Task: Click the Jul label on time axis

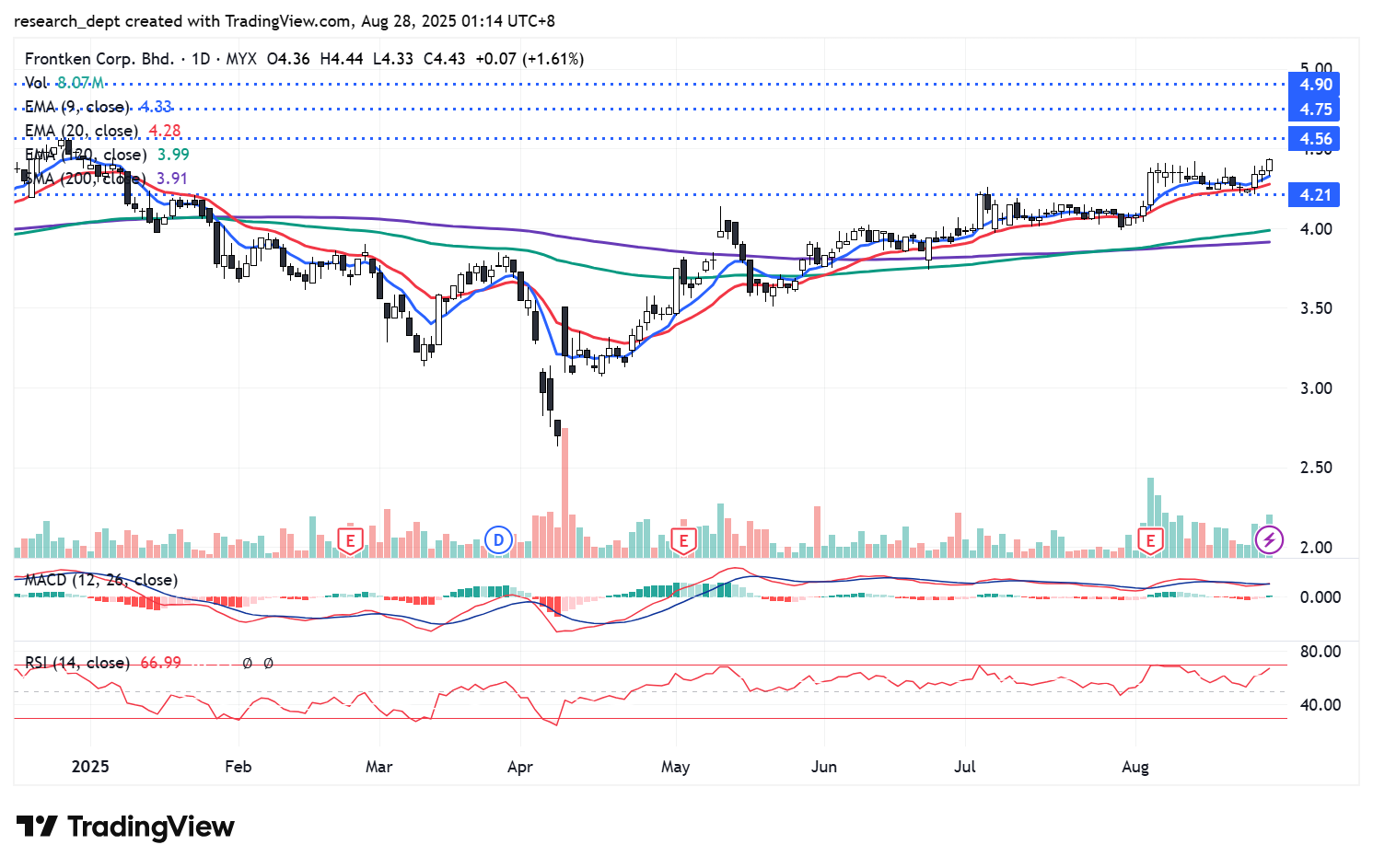Action: 965,767
